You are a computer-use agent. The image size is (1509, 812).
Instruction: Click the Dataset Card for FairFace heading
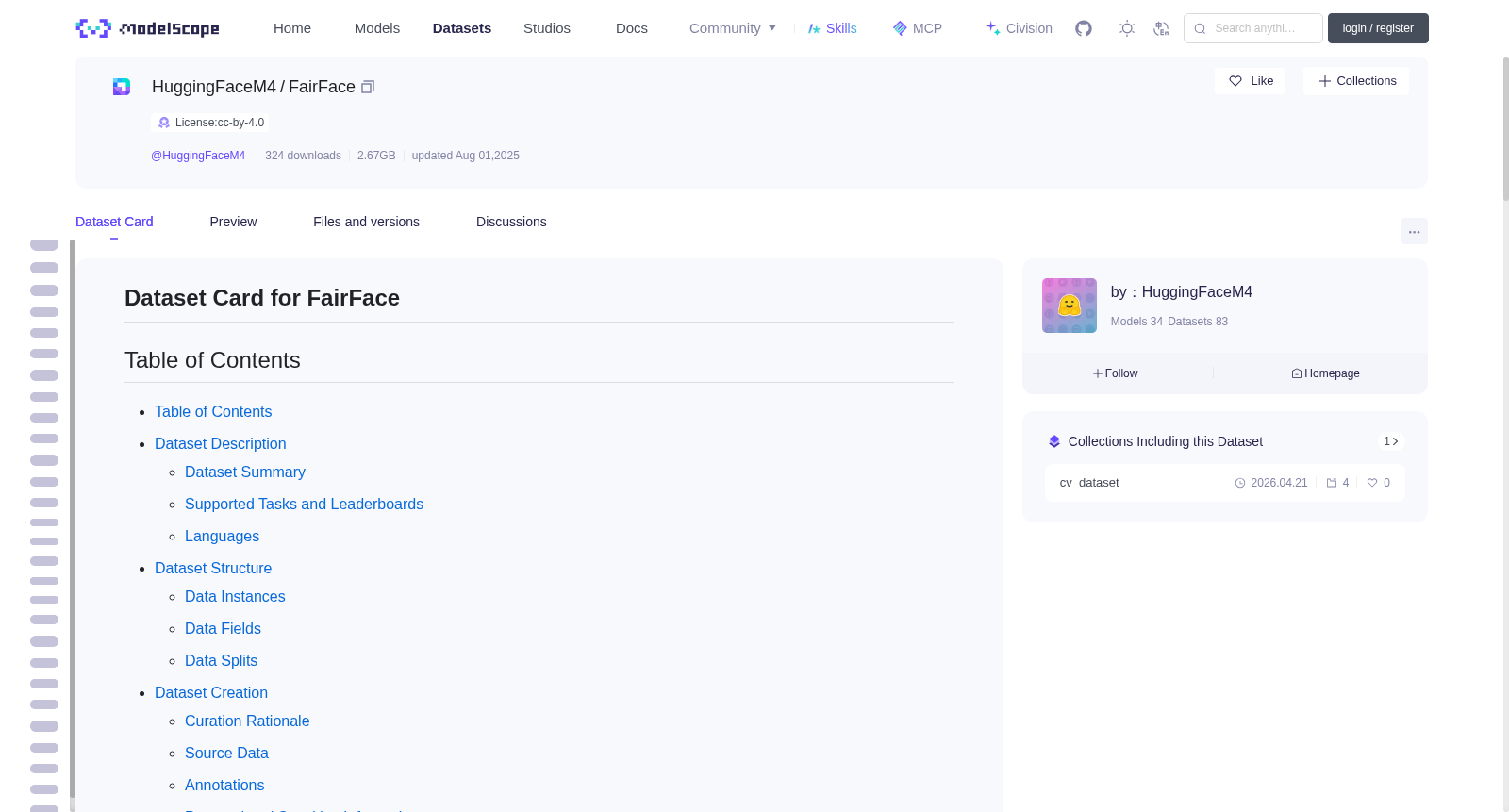click(x=262, y=298)
